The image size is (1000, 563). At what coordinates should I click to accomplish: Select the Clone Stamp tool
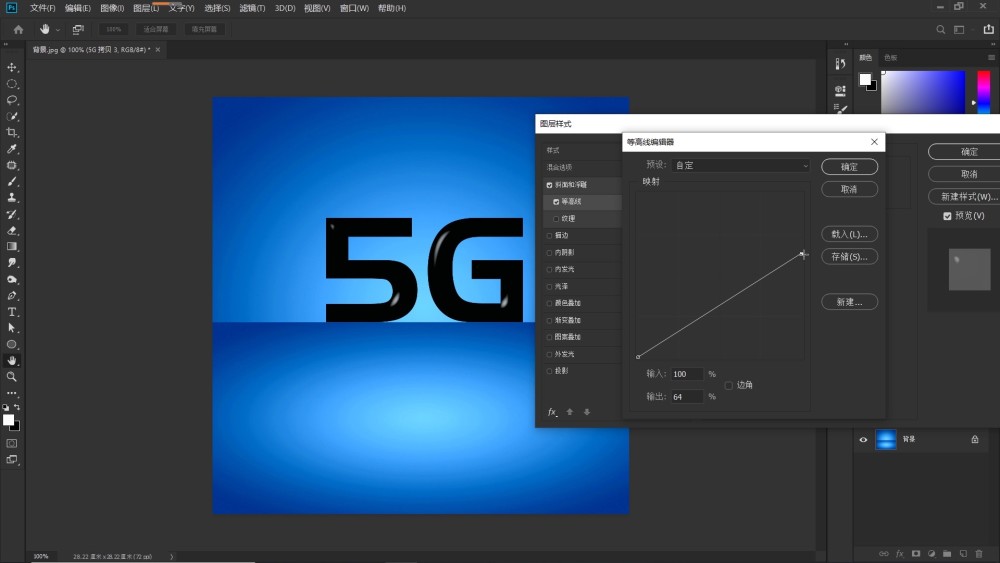[11, 198]
